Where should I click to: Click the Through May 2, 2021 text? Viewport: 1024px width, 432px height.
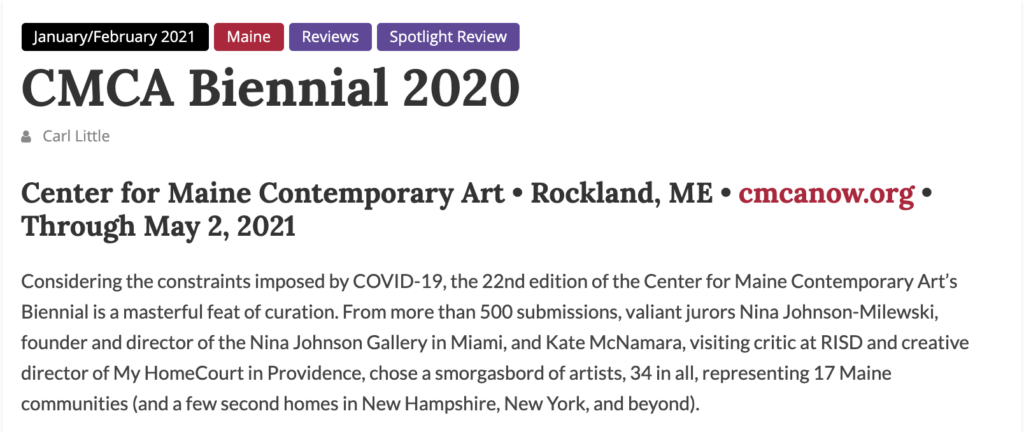(x=159, y=227)
